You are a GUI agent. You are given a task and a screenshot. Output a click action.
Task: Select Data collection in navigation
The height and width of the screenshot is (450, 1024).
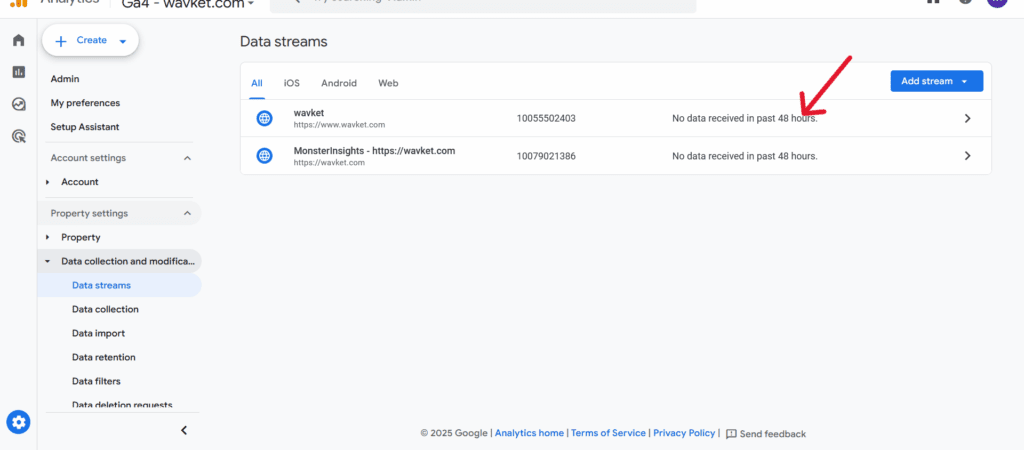pos(105,310)
